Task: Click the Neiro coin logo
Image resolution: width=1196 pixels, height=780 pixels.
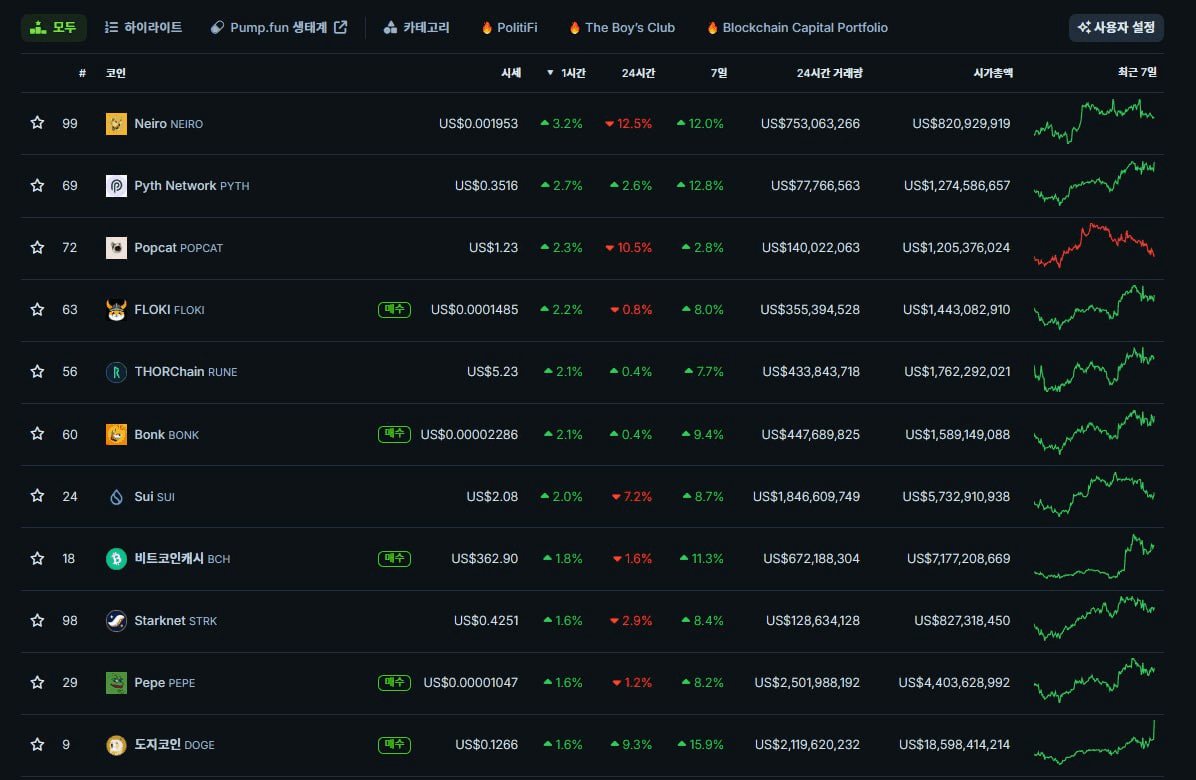Action: click(x=116, y=124)
